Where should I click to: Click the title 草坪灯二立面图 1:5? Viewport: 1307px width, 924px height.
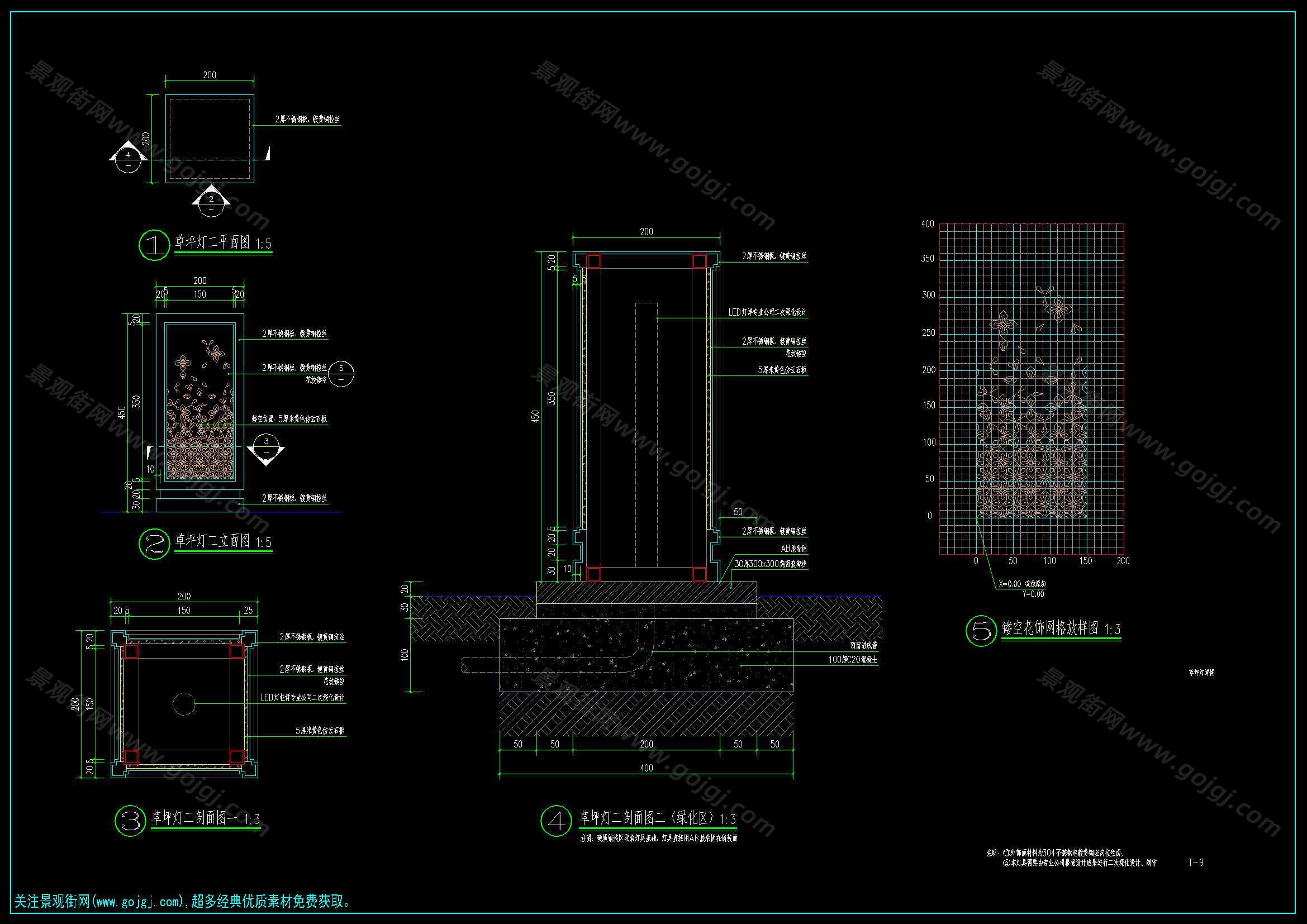(x=223, y=541)
